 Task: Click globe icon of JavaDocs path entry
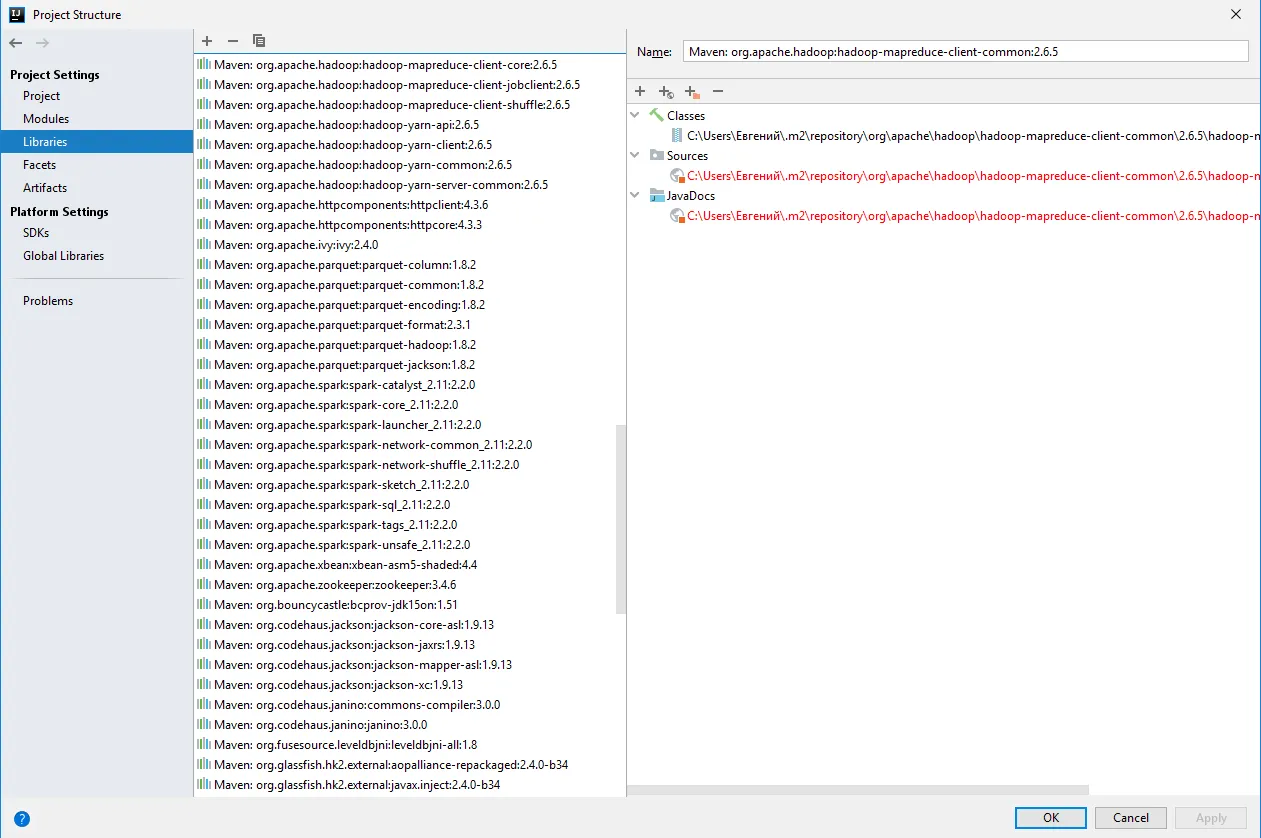(677, 215)
